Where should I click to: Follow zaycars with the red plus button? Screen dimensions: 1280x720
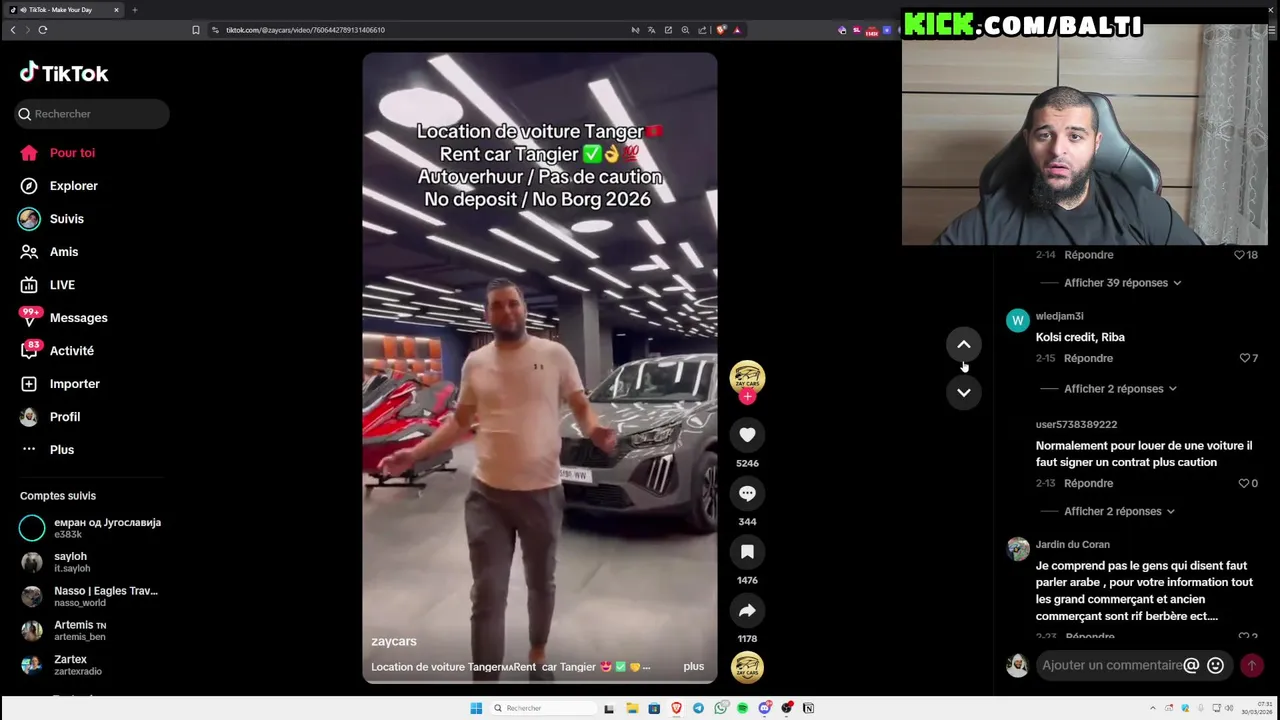pyautogui.click(x=747, y=397)
